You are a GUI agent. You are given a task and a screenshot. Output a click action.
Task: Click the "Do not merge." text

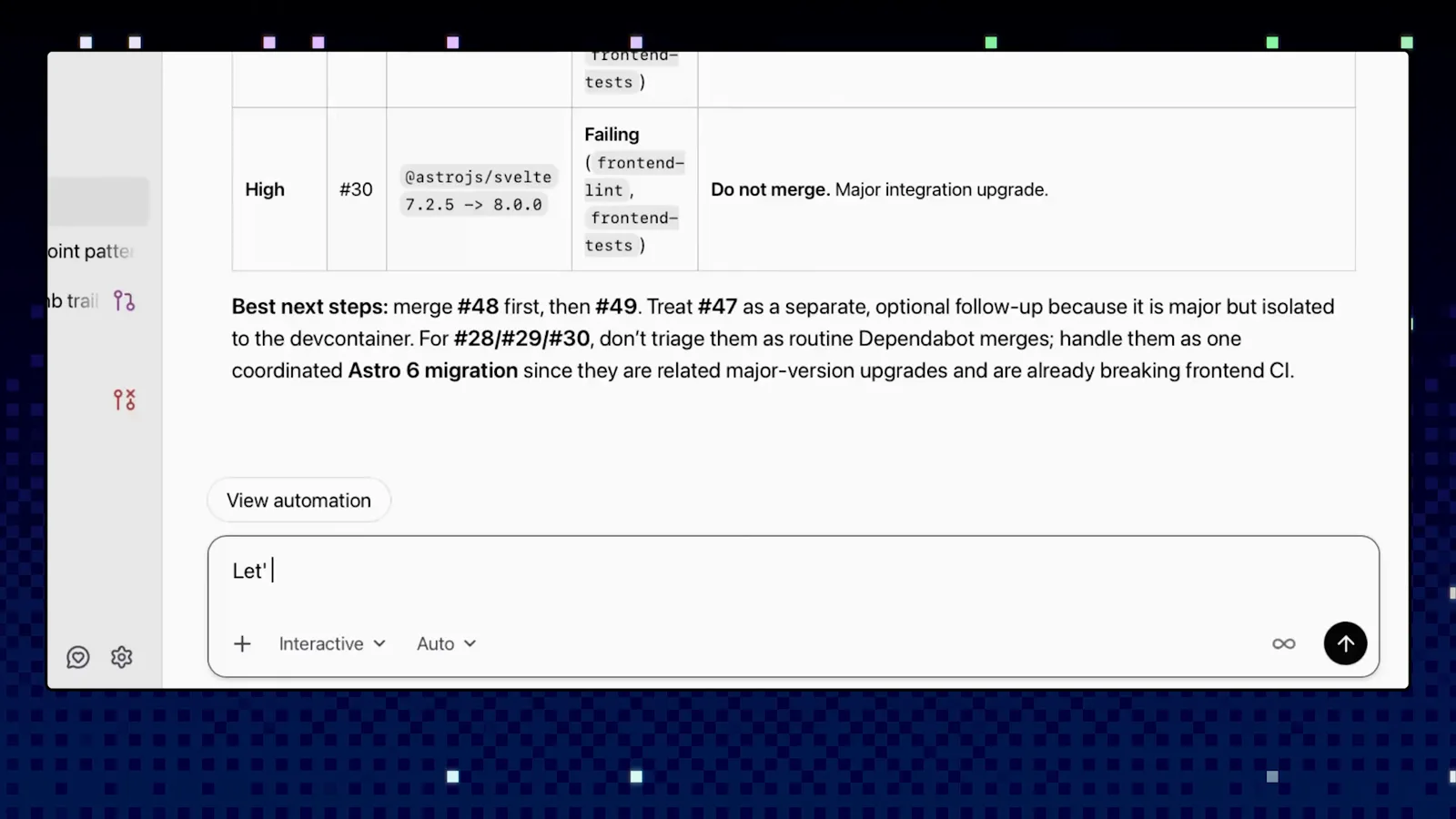click(770, 189)
